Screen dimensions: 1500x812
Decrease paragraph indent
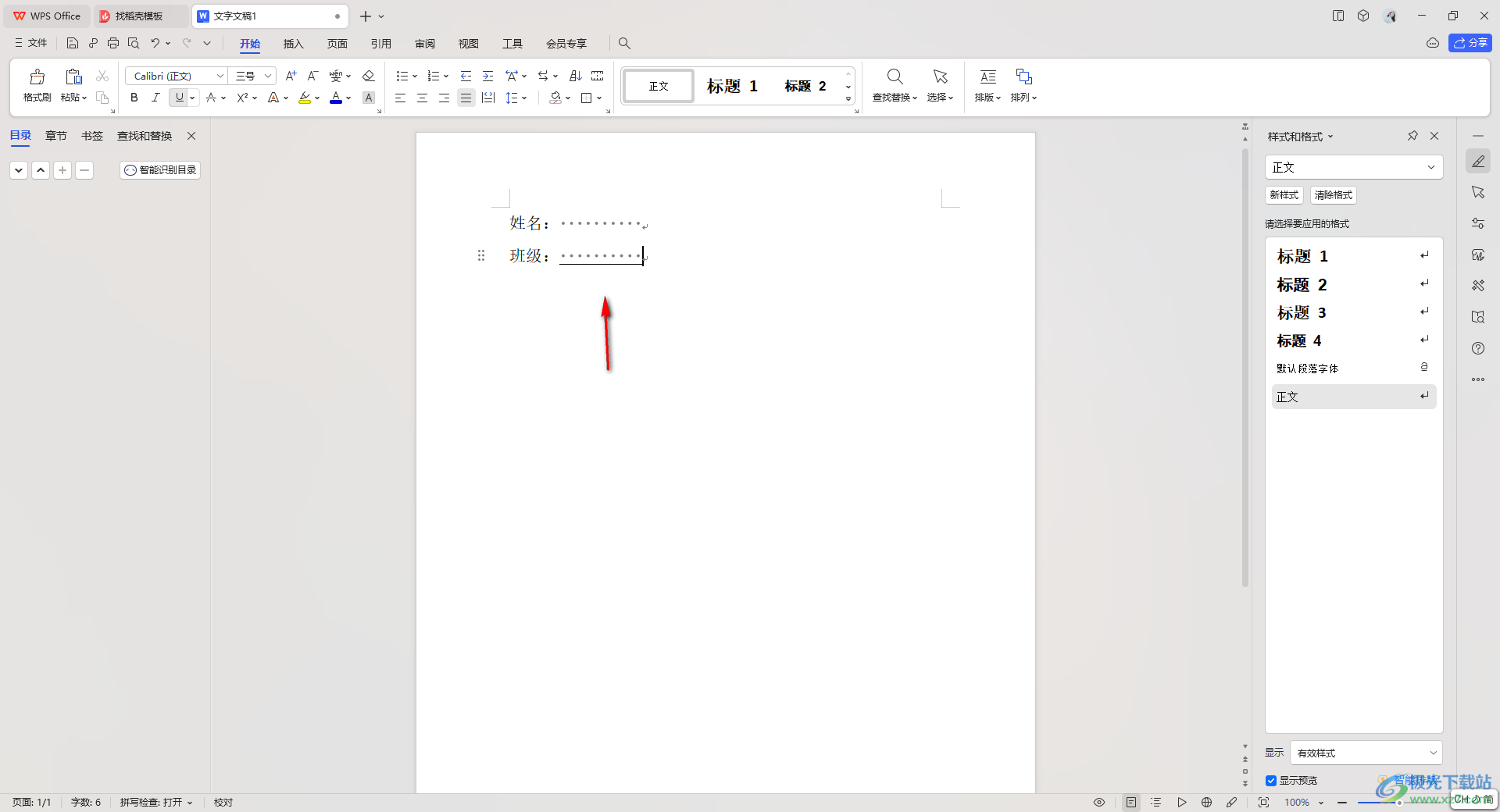466,76
